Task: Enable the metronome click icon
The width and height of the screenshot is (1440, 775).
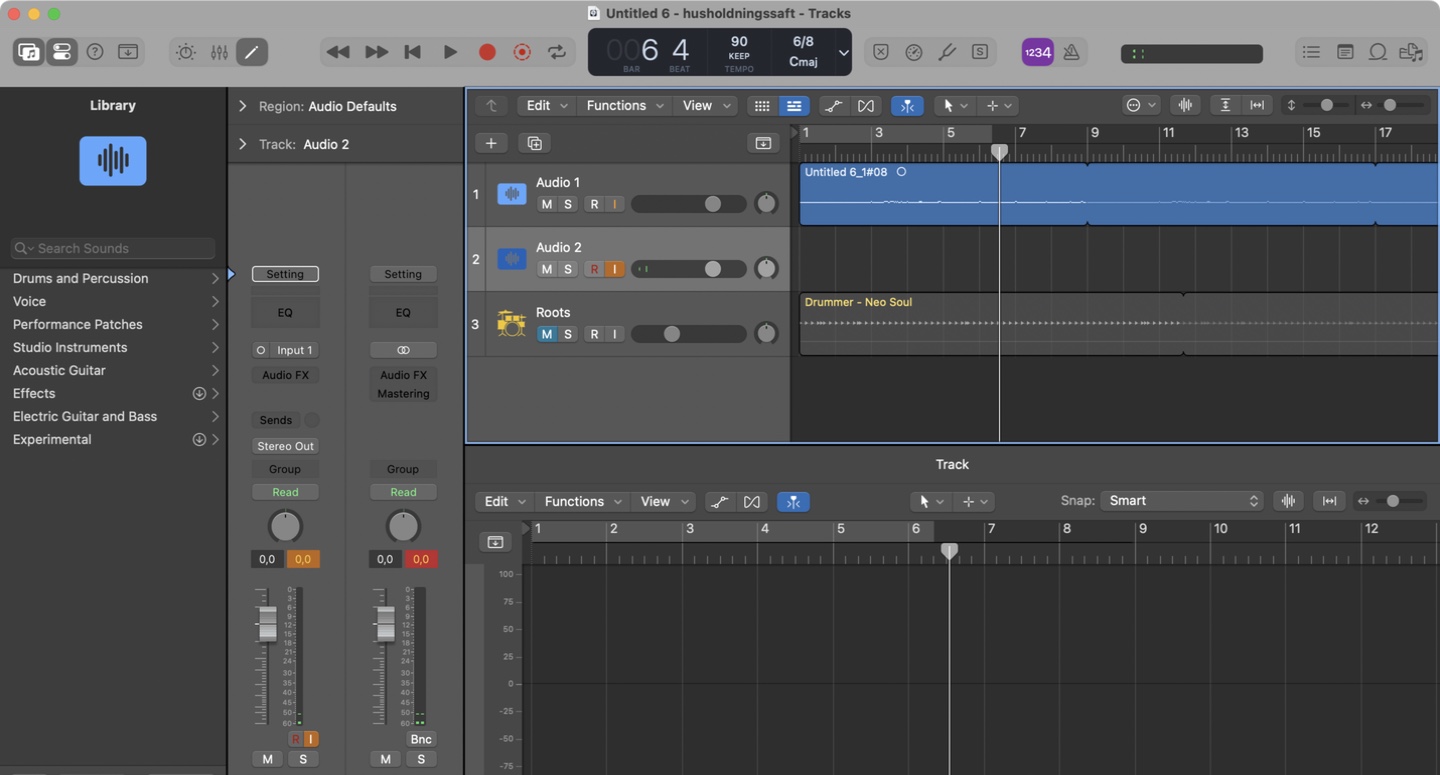Action: [x=1071, y=52]
